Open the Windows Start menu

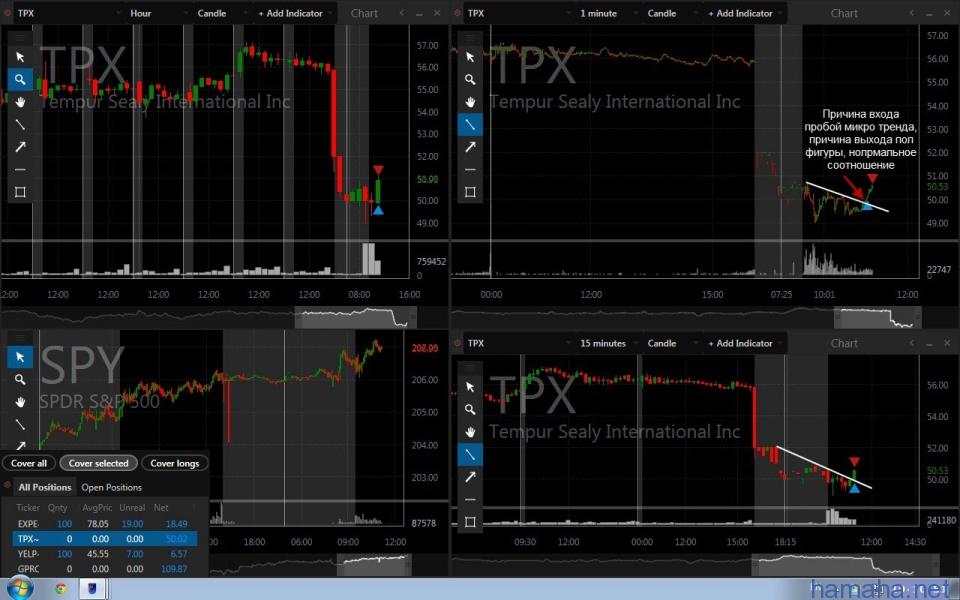20,589
